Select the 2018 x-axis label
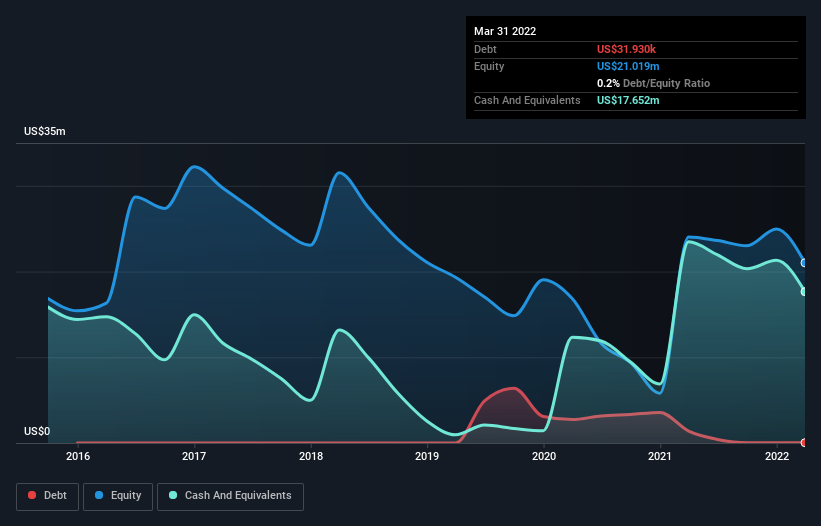 click(311, 456)
